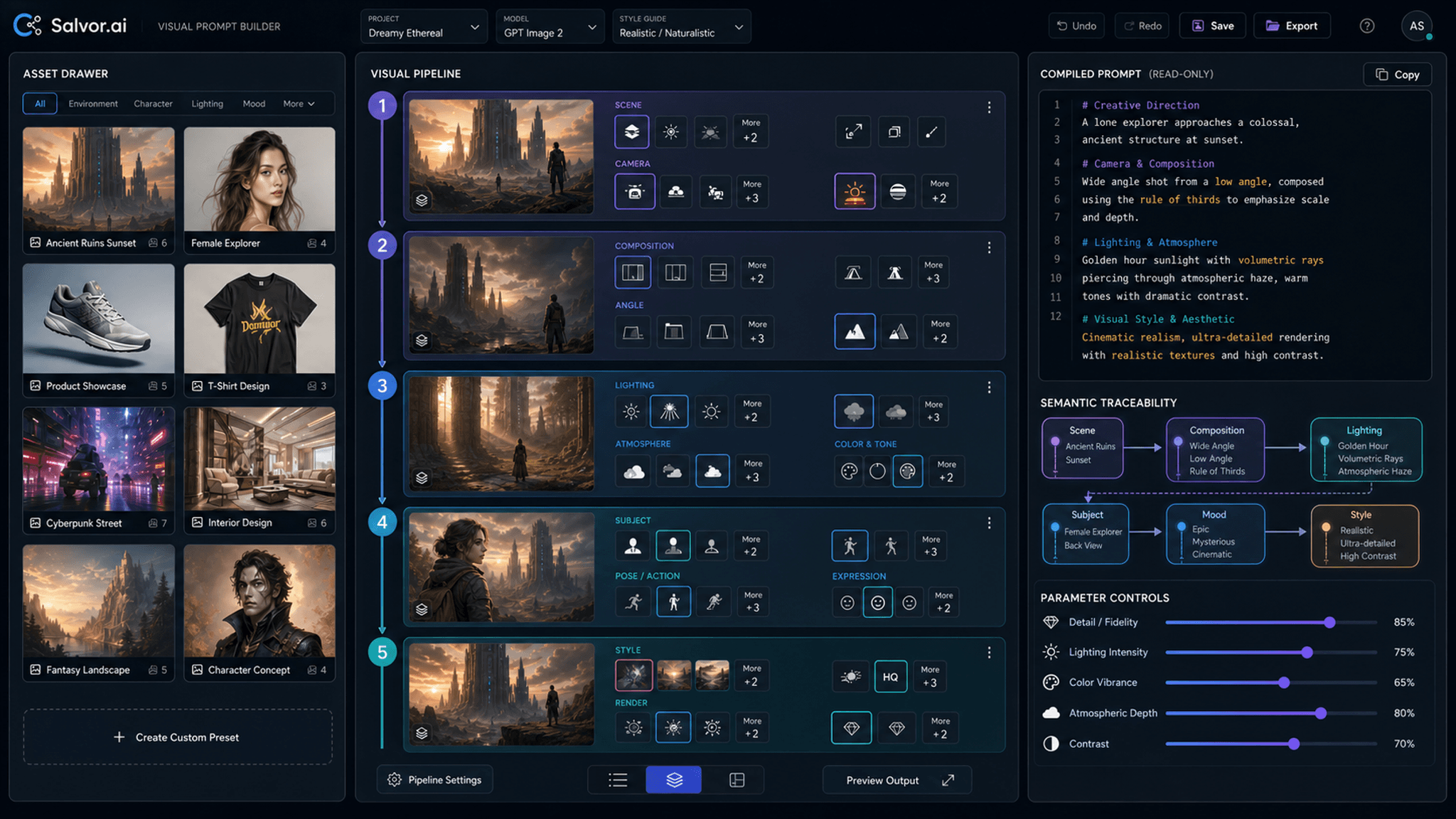This screenshot has width=1456, height=819.
Task: Switch to the Environment tab
Action: (93, 104)
